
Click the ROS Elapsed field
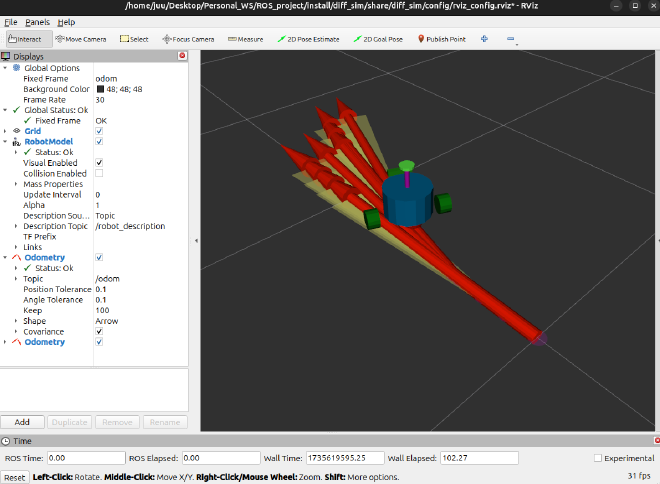(x=221, y=458)
